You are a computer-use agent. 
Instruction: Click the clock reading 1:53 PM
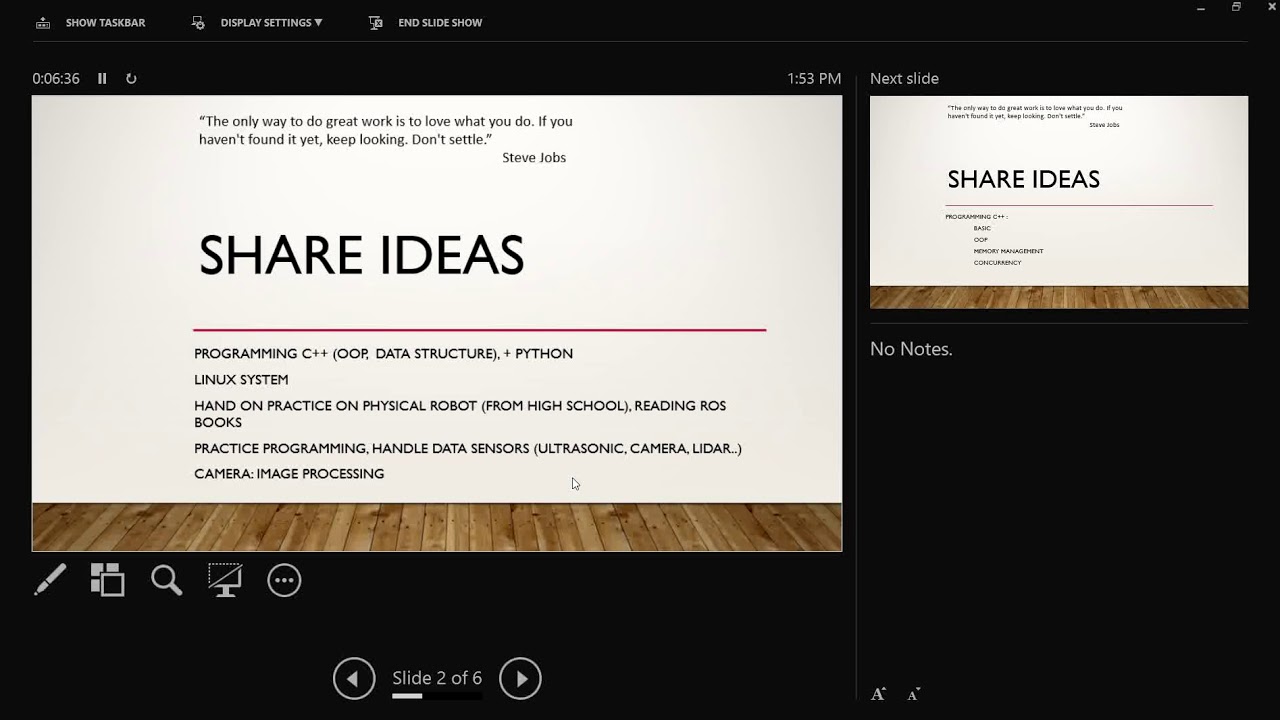[x=814, y=78]
